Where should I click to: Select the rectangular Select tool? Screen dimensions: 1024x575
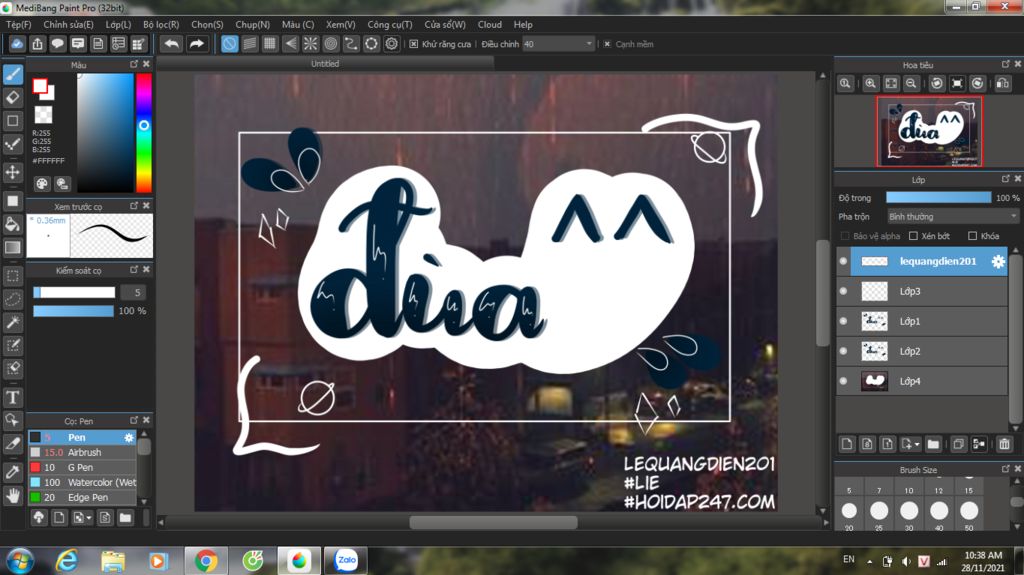[12, 276]
